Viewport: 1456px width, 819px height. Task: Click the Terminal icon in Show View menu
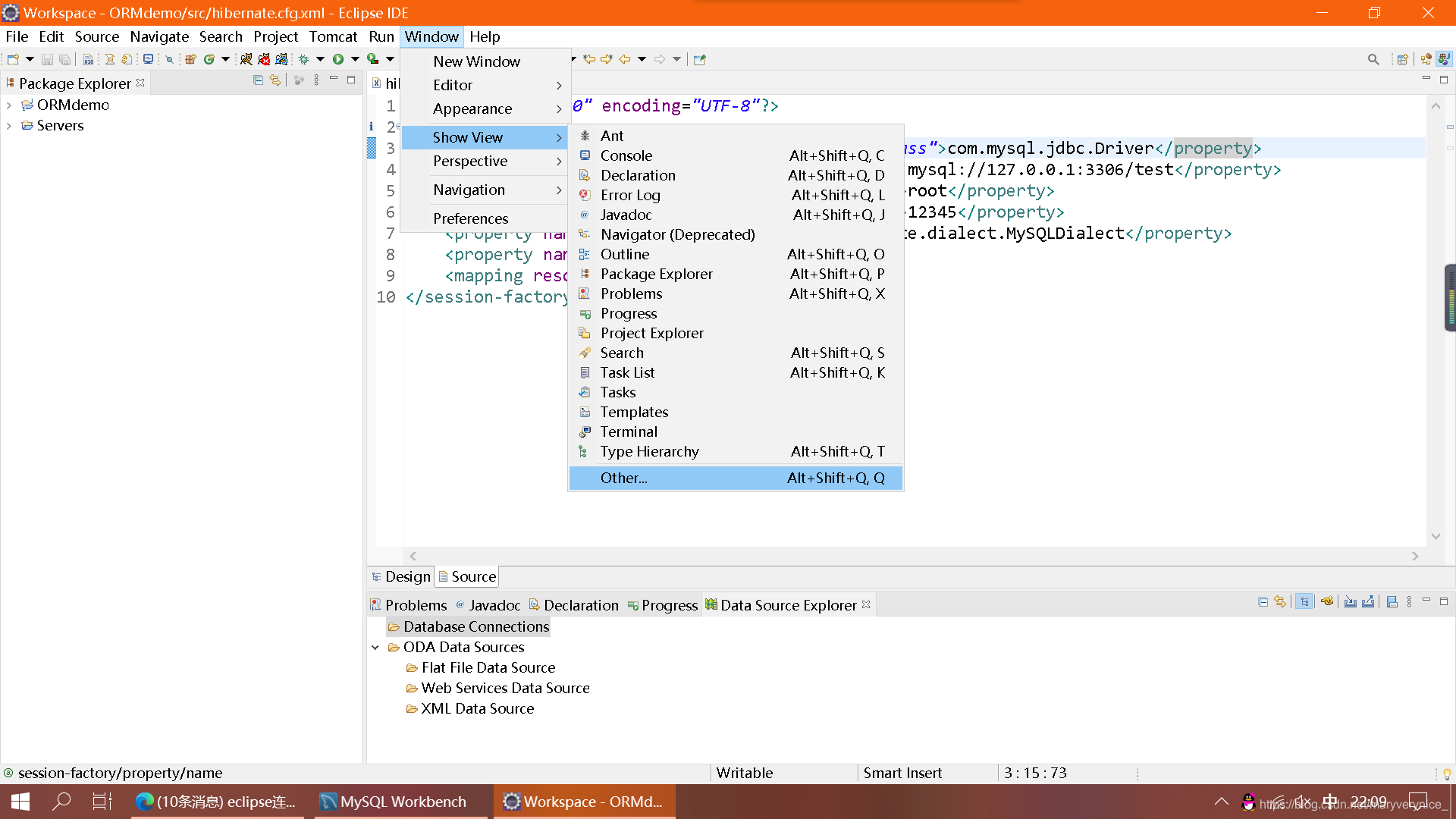[x=584, y=431]
